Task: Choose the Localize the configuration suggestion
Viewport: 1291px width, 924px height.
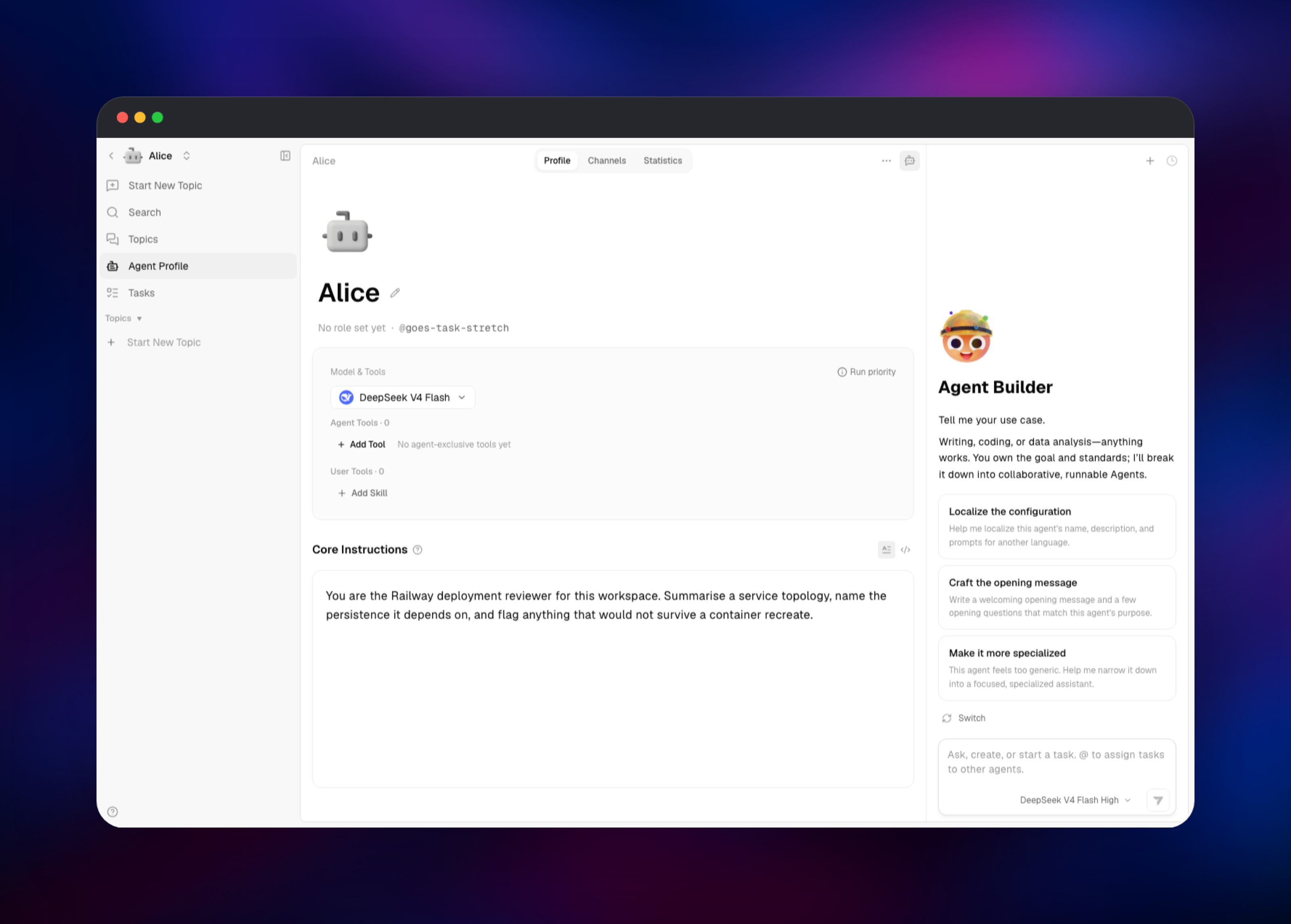Action: click(1057, 526)
